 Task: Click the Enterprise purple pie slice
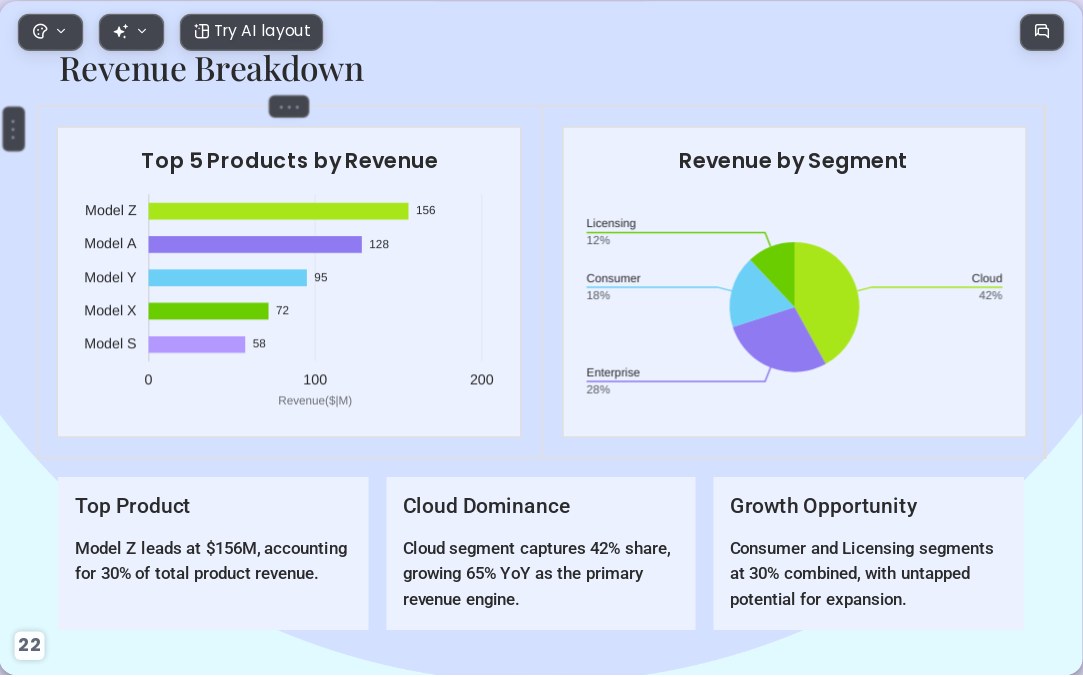[x=780, y=338]
